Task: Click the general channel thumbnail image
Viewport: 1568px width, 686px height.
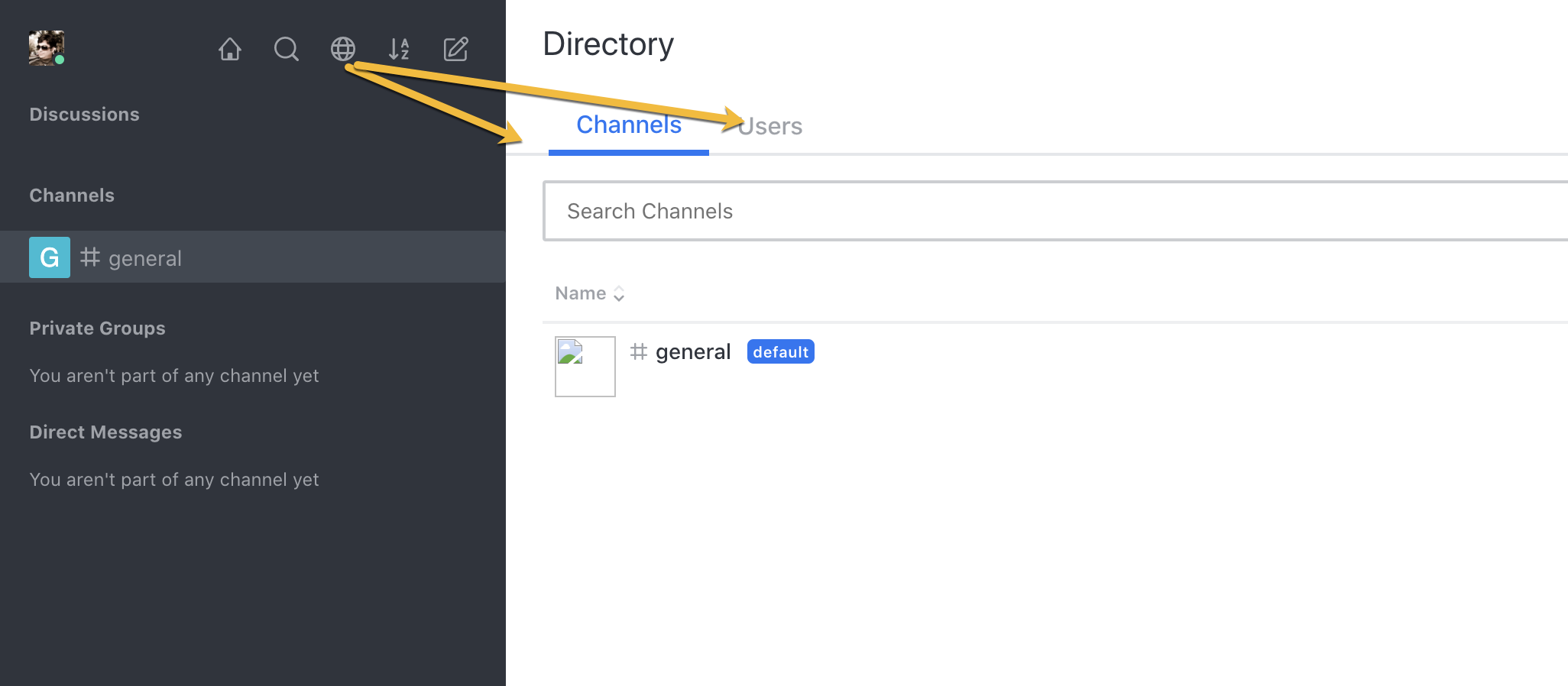Action: coord(585,367)
